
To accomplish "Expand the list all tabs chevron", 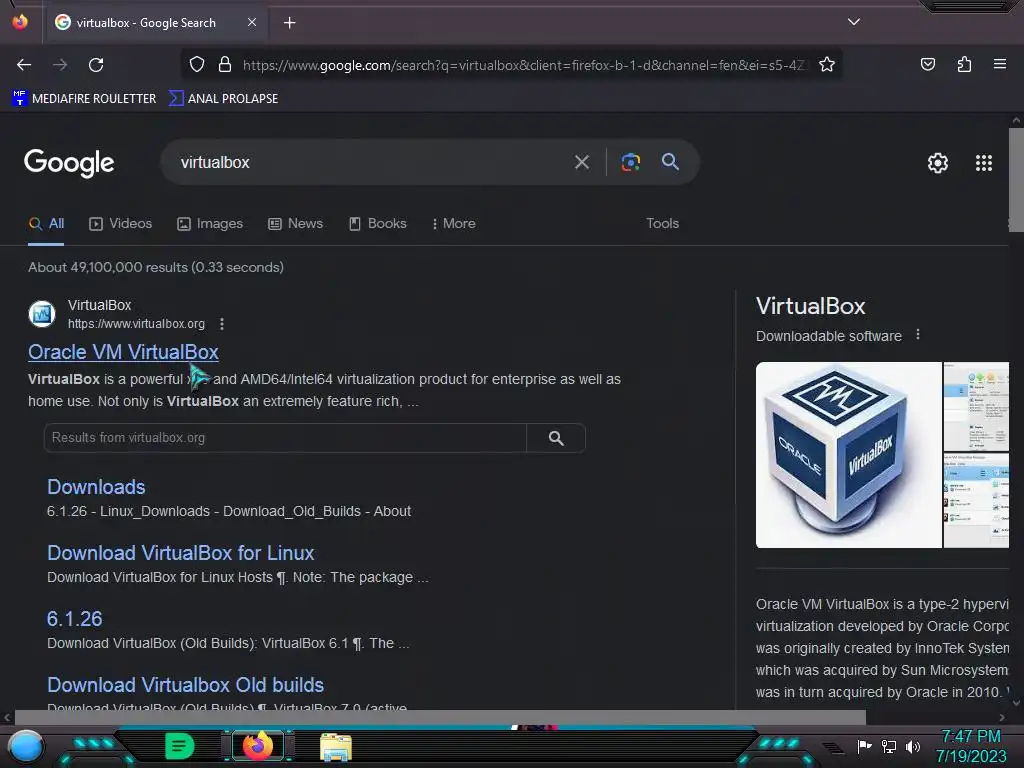I will 854,22.
